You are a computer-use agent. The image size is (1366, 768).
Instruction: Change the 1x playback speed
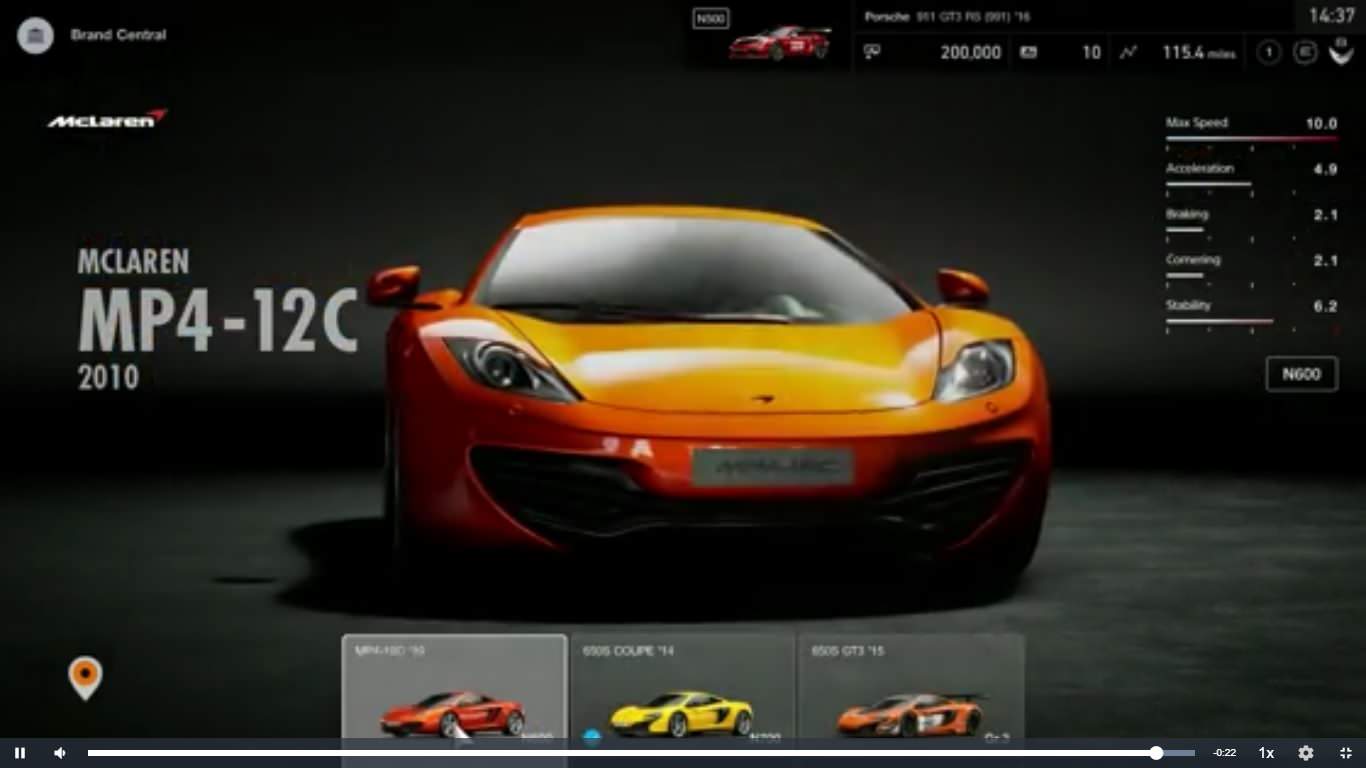click(1266, 753)
